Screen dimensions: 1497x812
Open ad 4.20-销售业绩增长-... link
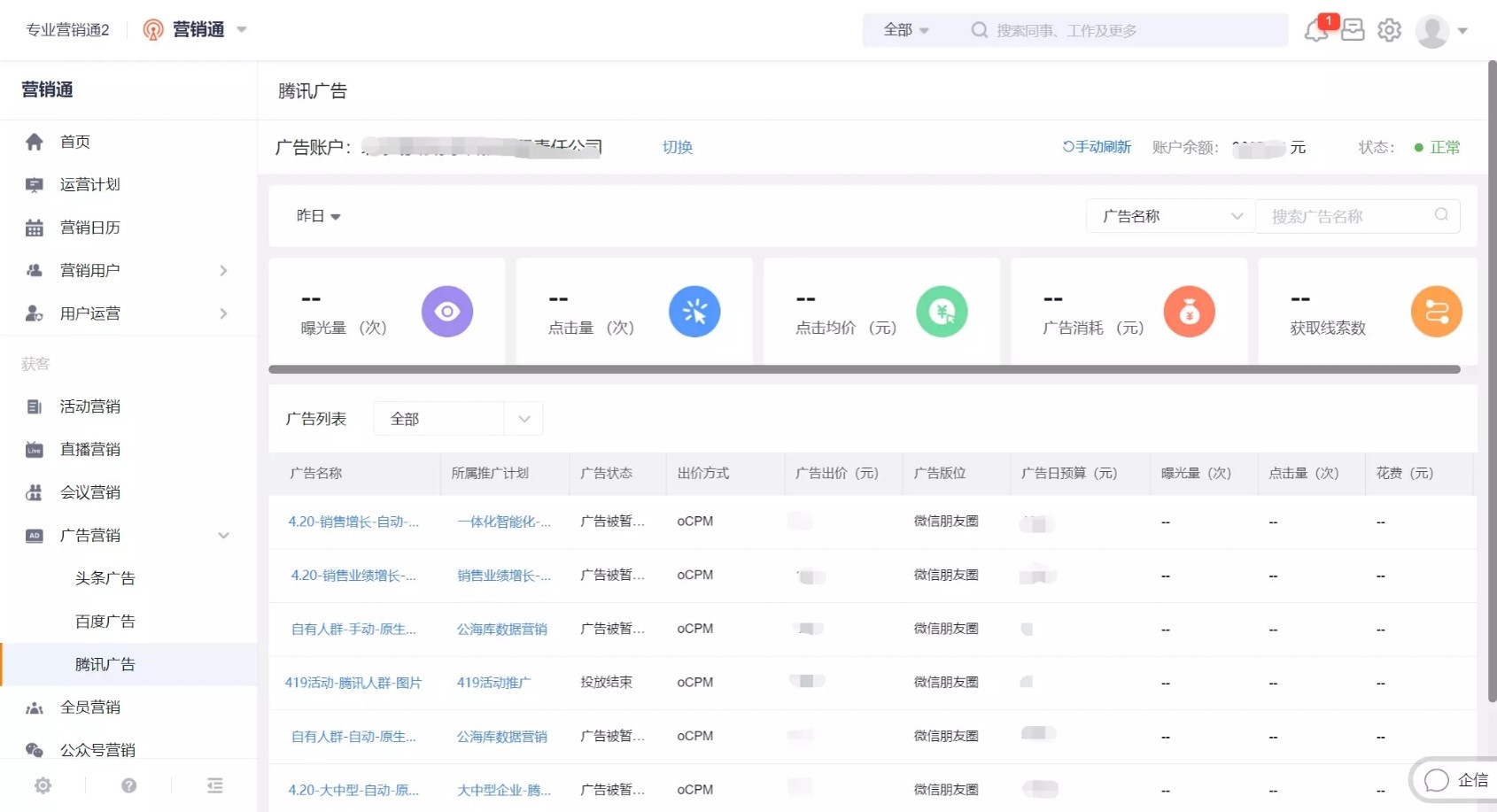(x=353, y=576)
